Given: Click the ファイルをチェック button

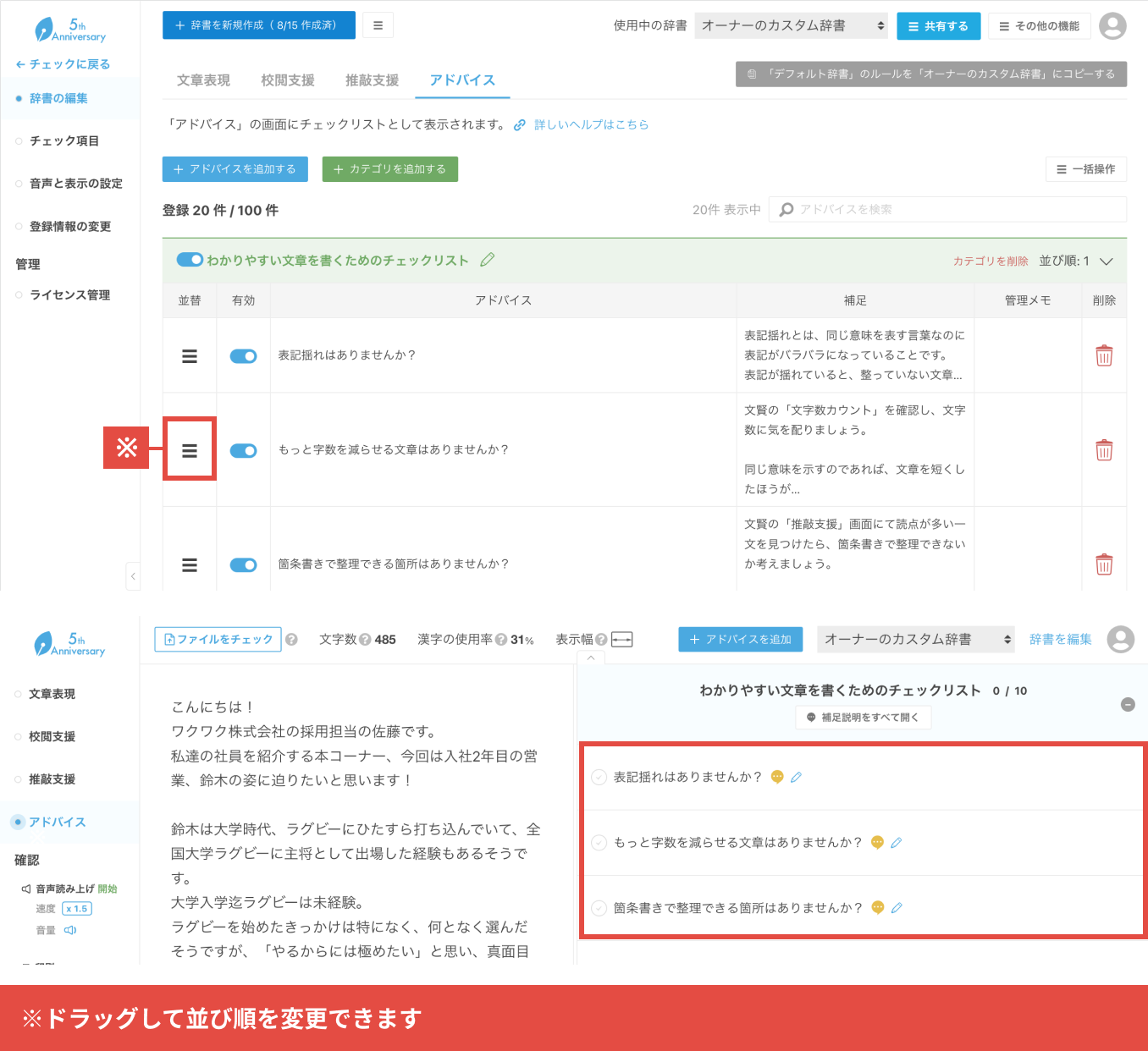Looking at the screenshot, I should (x=218, y=640).
